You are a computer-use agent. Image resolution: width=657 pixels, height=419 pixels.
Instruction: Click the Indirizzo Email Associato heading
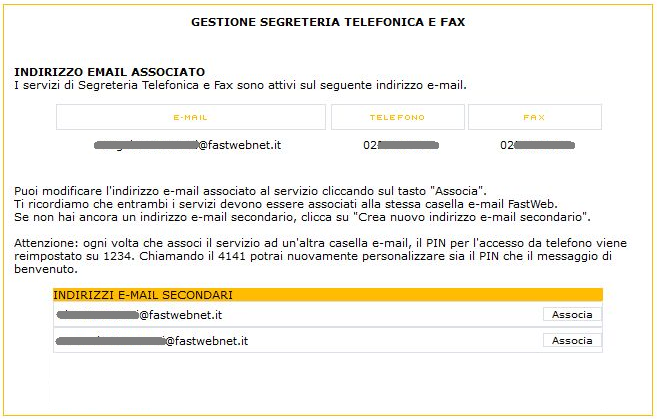(110, 72)
